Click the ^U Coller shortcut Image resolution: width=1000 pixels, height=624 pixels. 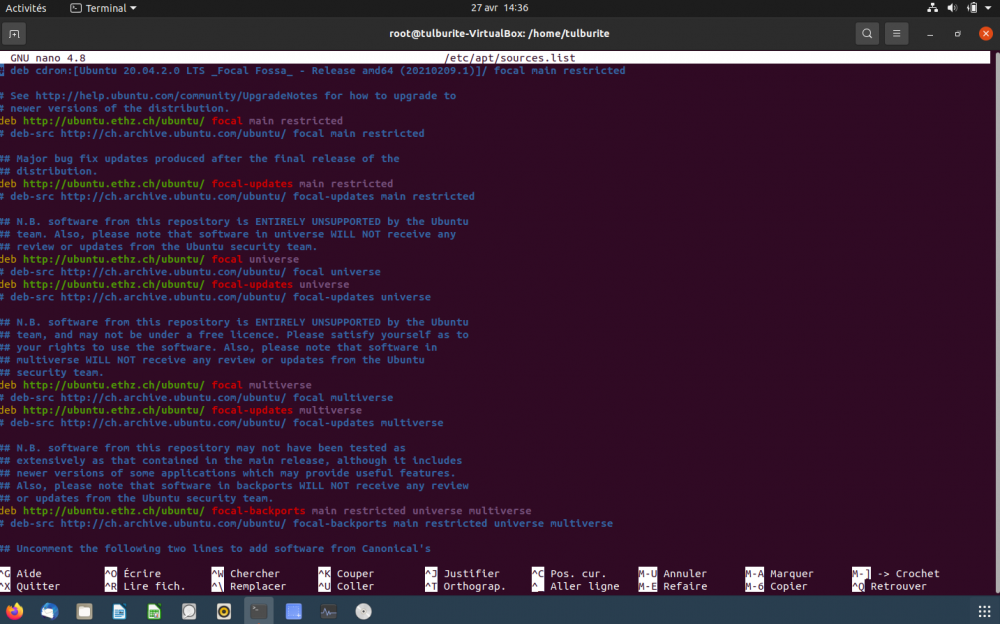(x=346, y=586)
